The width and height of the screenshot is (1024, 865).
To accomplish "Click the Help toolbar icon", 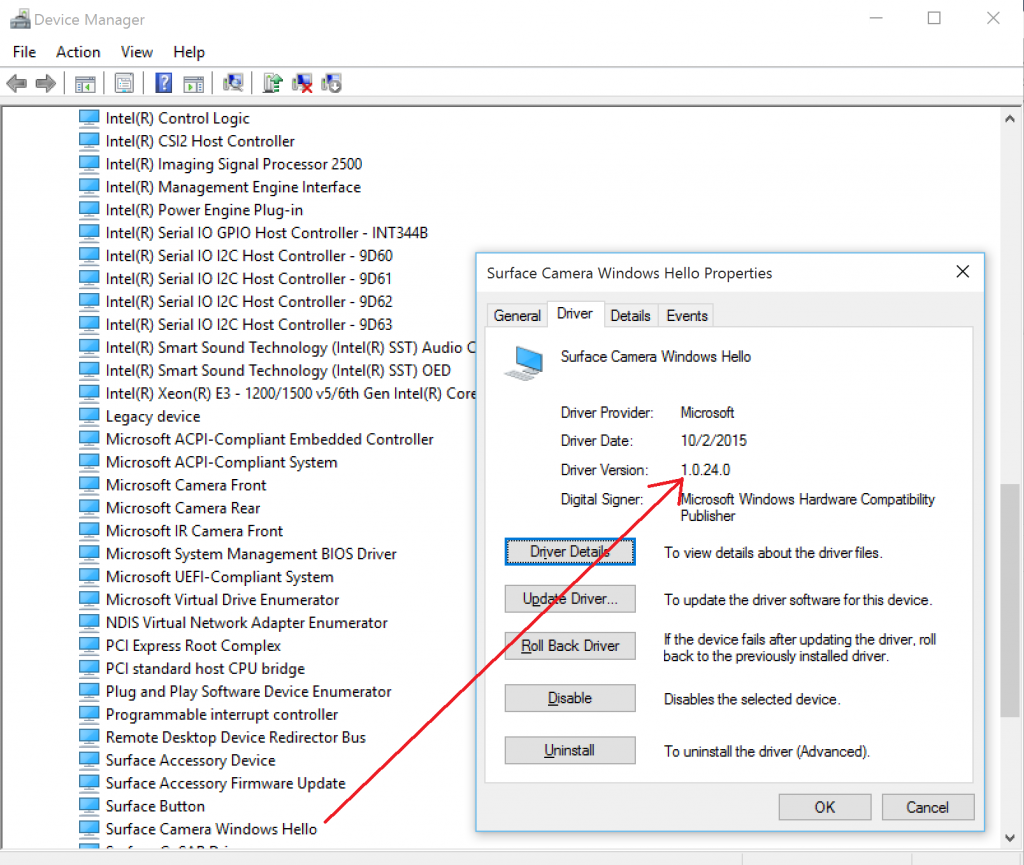I will 163,83.
